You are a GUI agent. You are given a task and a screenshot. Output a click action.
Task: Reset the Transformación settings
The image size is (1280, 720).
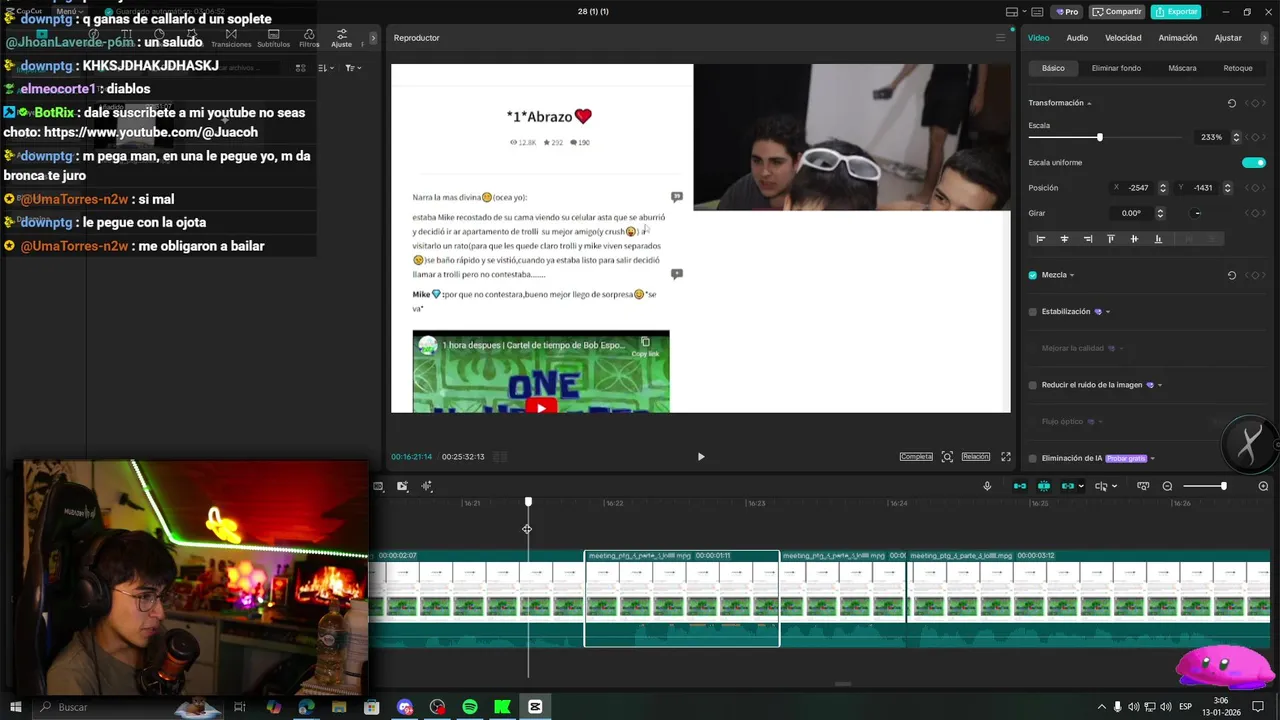pyautogui.click(x=1232, y=103)
